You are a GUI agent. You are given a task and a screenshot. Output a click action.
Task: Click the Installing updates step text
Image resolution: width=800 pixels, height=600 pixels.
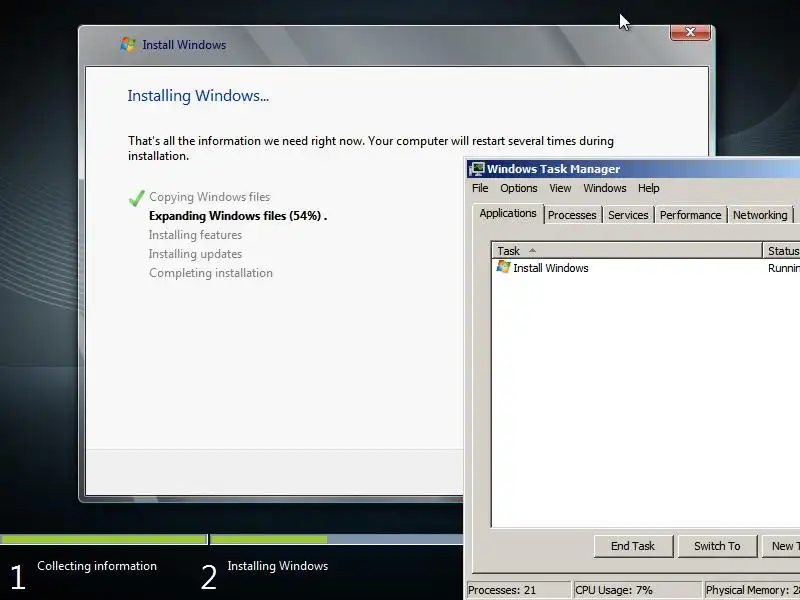tap(195, 254)
